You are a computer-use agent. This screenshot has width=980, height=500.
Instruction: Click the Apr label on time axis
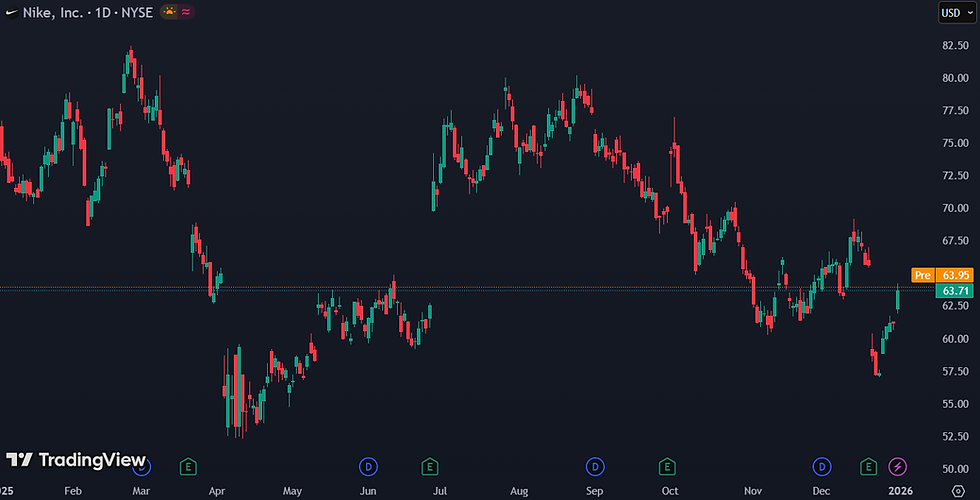point(216,491)
